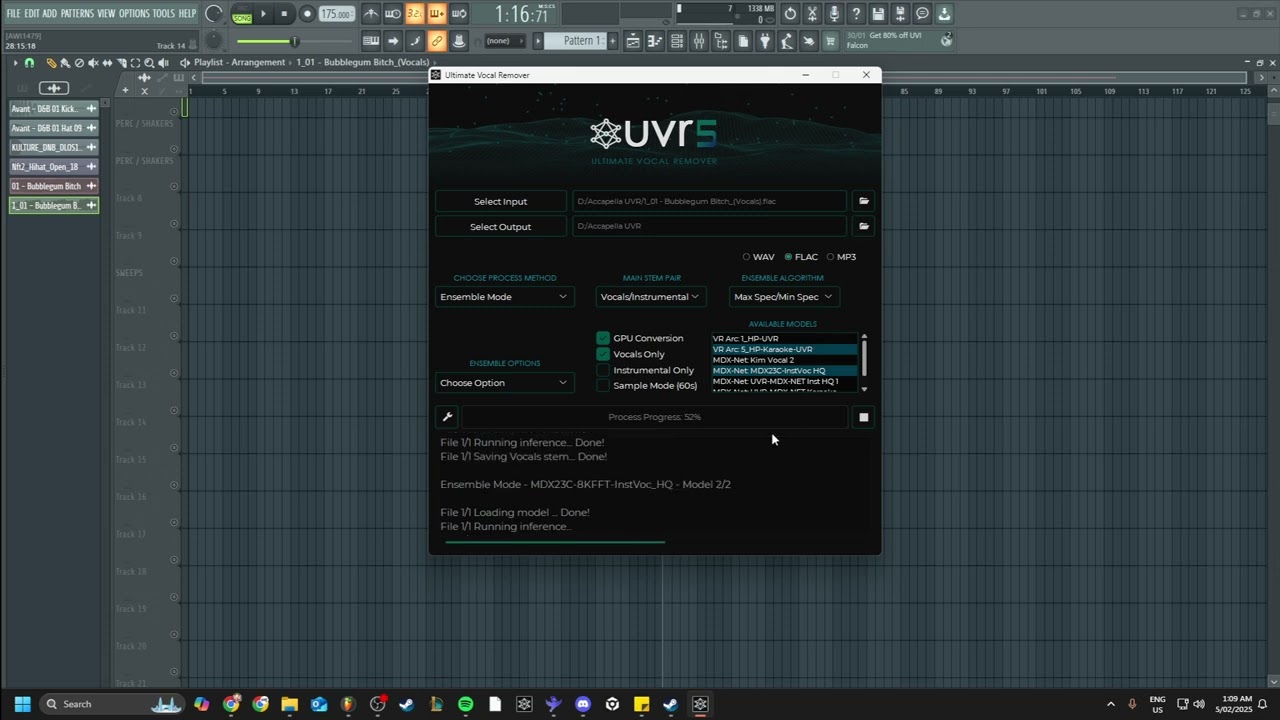
Task: Click the FL Studio shopping cart icon
Action: pyautogui.click(x=830, y=41)
